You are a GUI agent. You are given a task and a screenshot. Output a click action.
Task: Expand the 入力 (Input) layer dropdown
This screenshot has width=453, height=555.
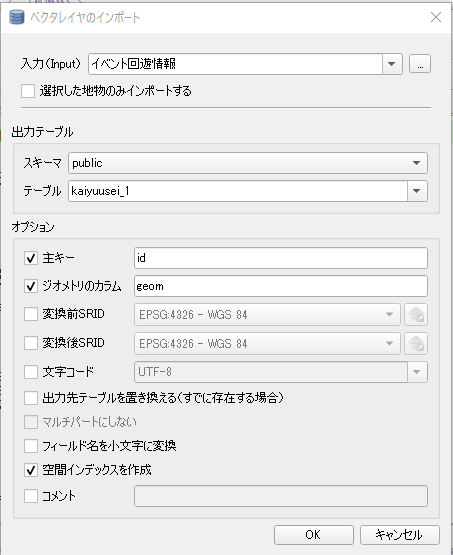[x=392, y=64]
